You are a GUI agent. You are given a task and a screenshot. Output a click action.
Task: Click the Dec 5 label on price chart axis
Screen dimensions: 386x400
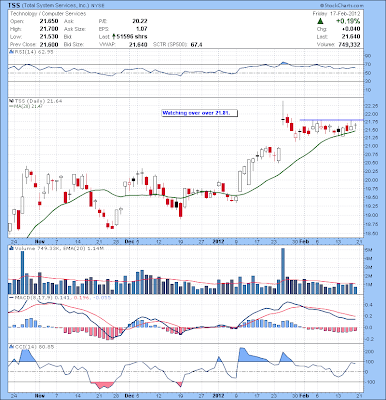(x=132, y=241)
